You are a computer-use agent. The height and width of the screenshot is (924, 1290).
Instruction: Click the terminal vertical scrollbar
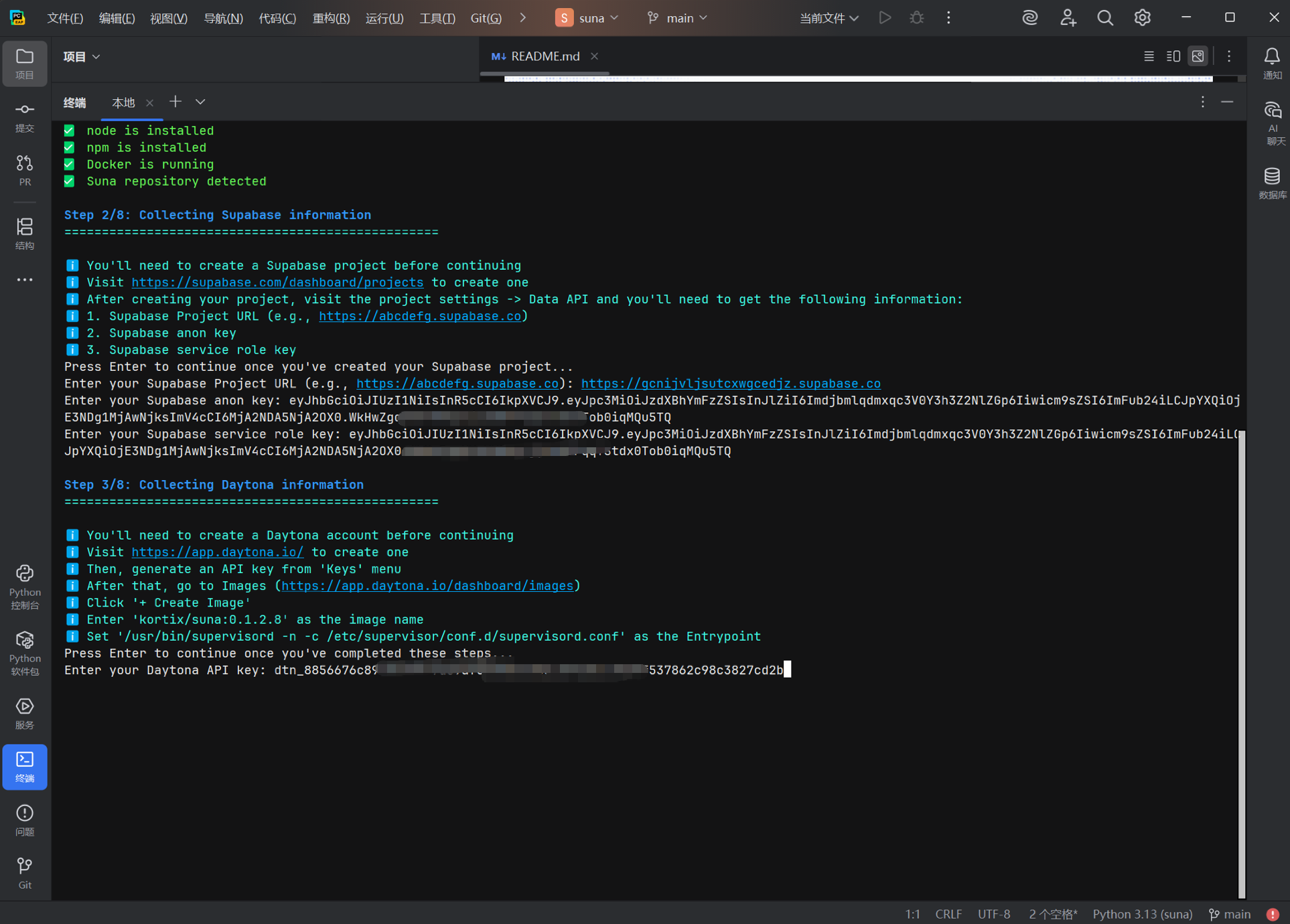point(1241,663)
